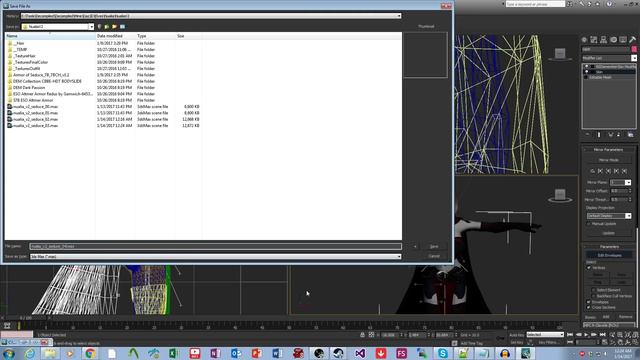
Task: Click the Play Animation control
Action: 586,335
